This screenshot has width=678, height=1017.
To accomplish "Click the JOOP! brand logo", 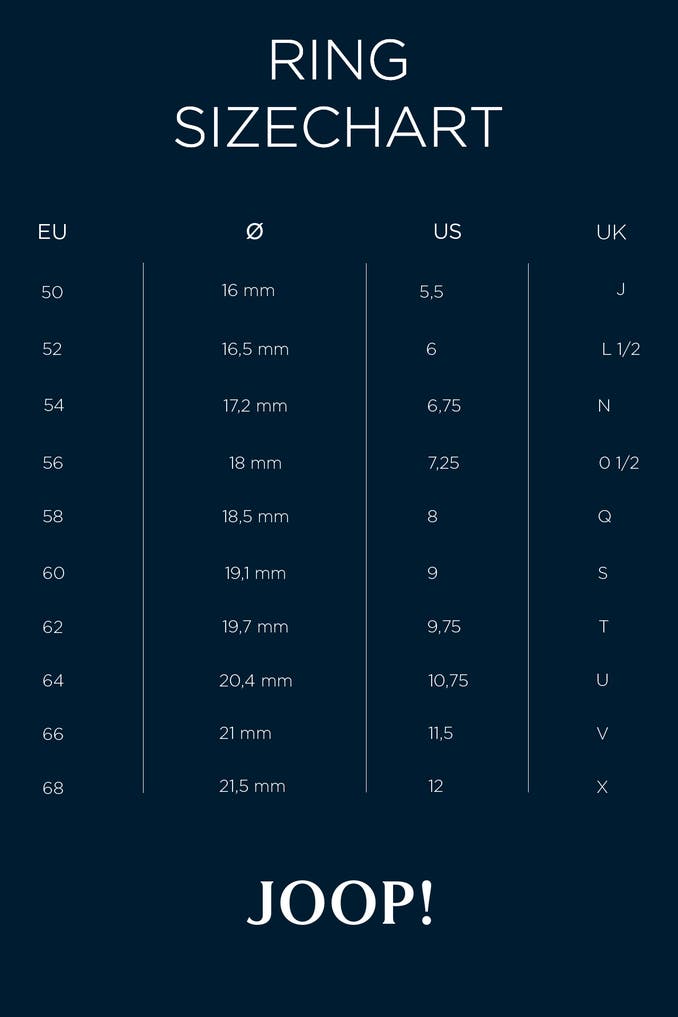I will point(340,903).
